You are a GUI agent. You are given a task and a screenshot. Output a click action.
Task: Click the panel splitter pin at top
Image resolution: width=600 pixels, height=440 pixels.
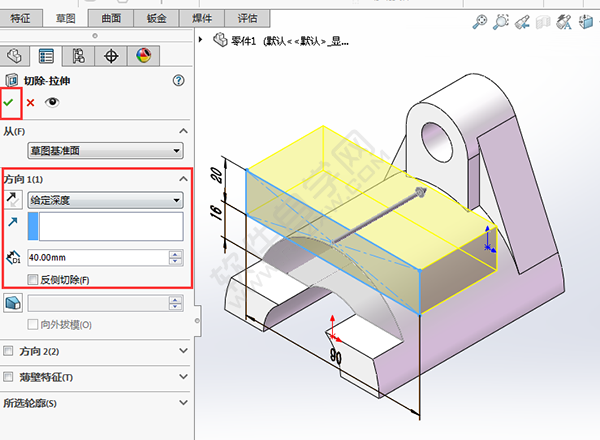click(x=95, y=36)
